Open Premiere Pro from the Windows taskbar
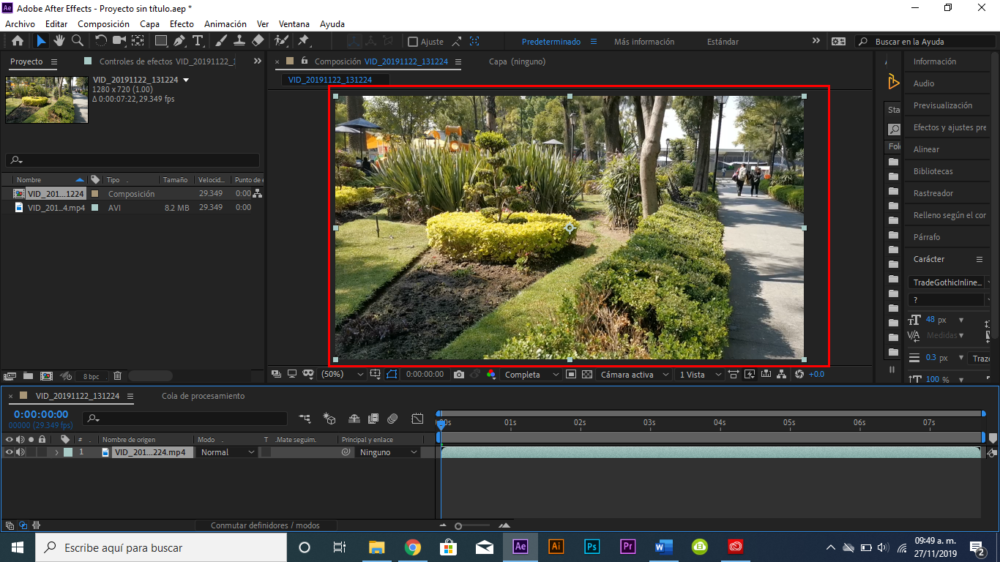Screen dimensions: 1000x562 tap(628, 547)
